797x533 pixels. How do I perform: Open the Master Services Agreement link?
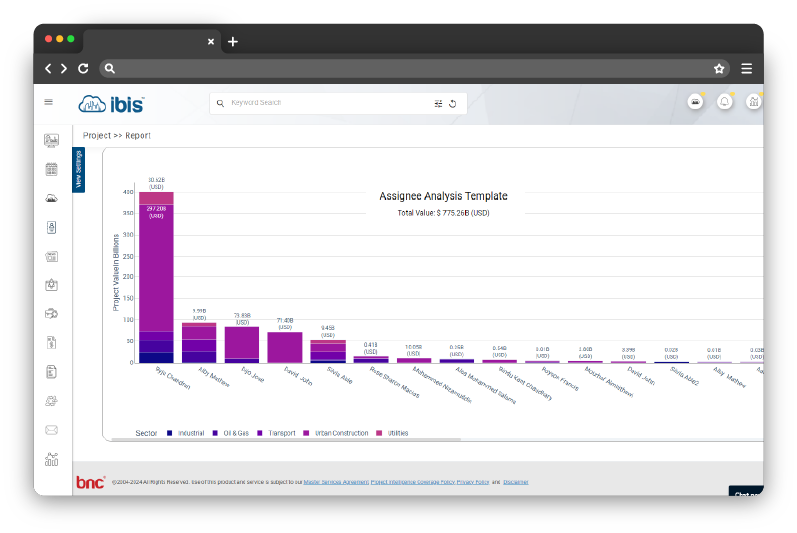(336, 482)
